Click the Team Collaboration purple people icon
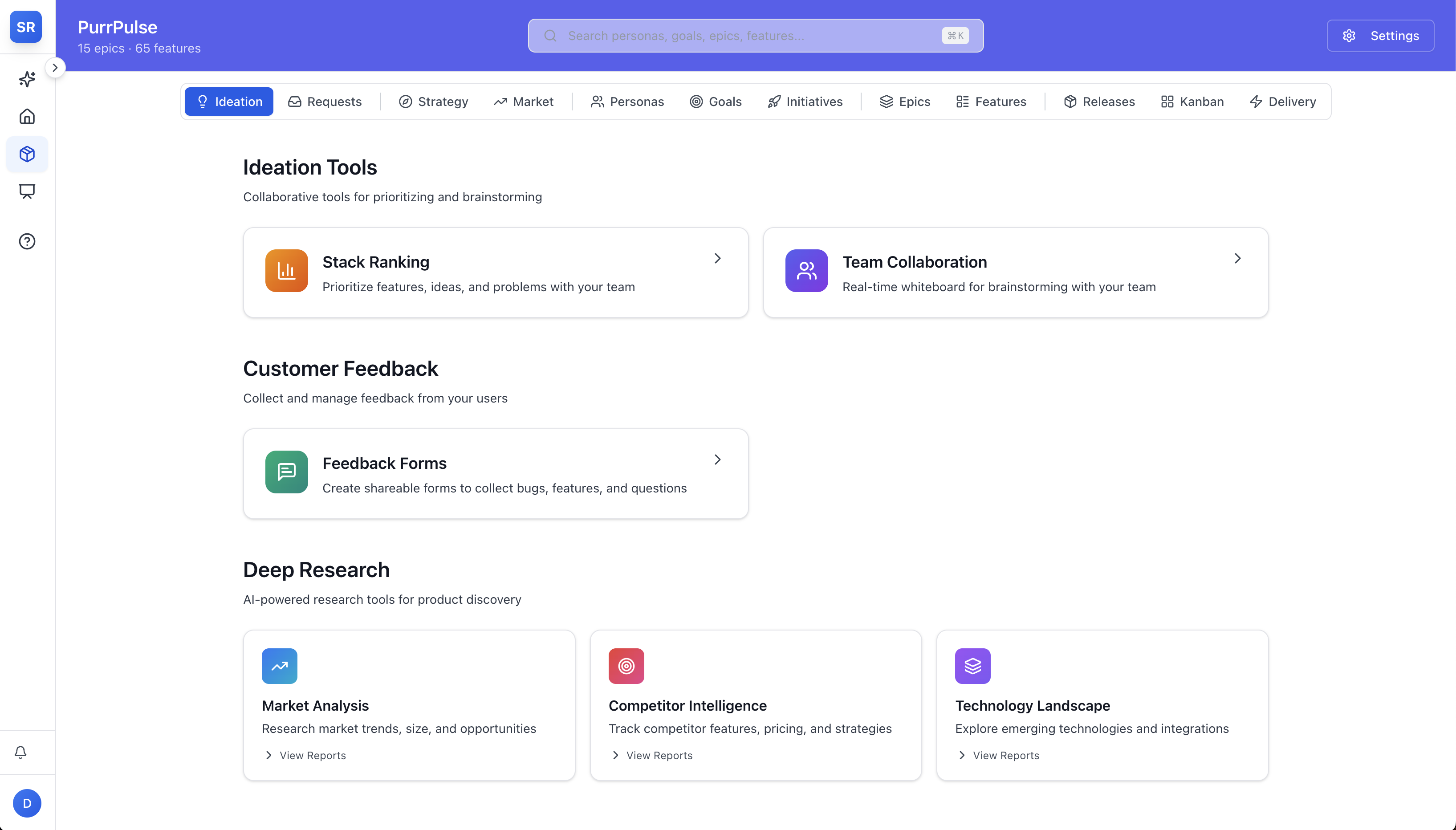 pyautogui.click(x=806, y=271)
